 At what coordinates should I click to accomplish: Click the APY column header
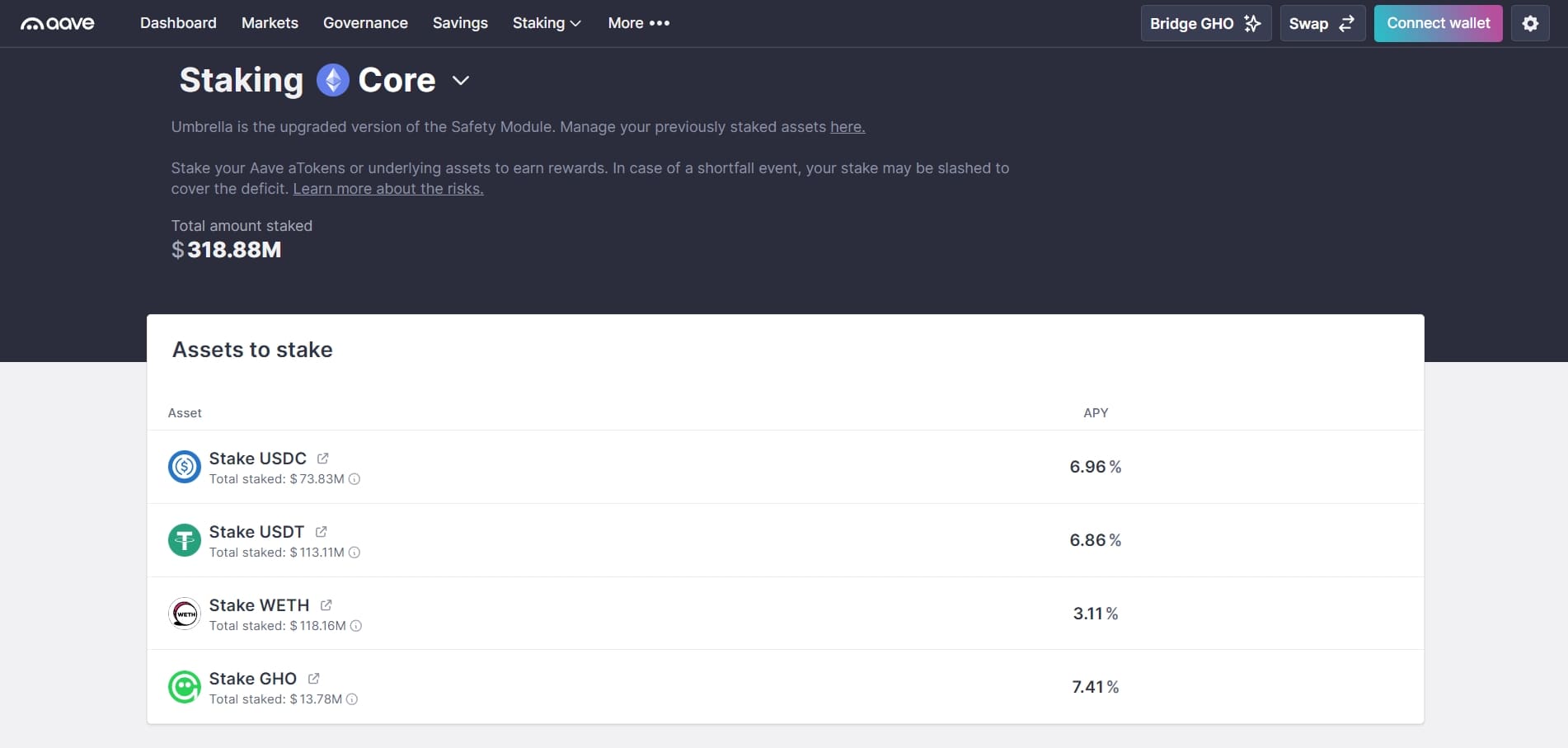[x=1096, y=413]
